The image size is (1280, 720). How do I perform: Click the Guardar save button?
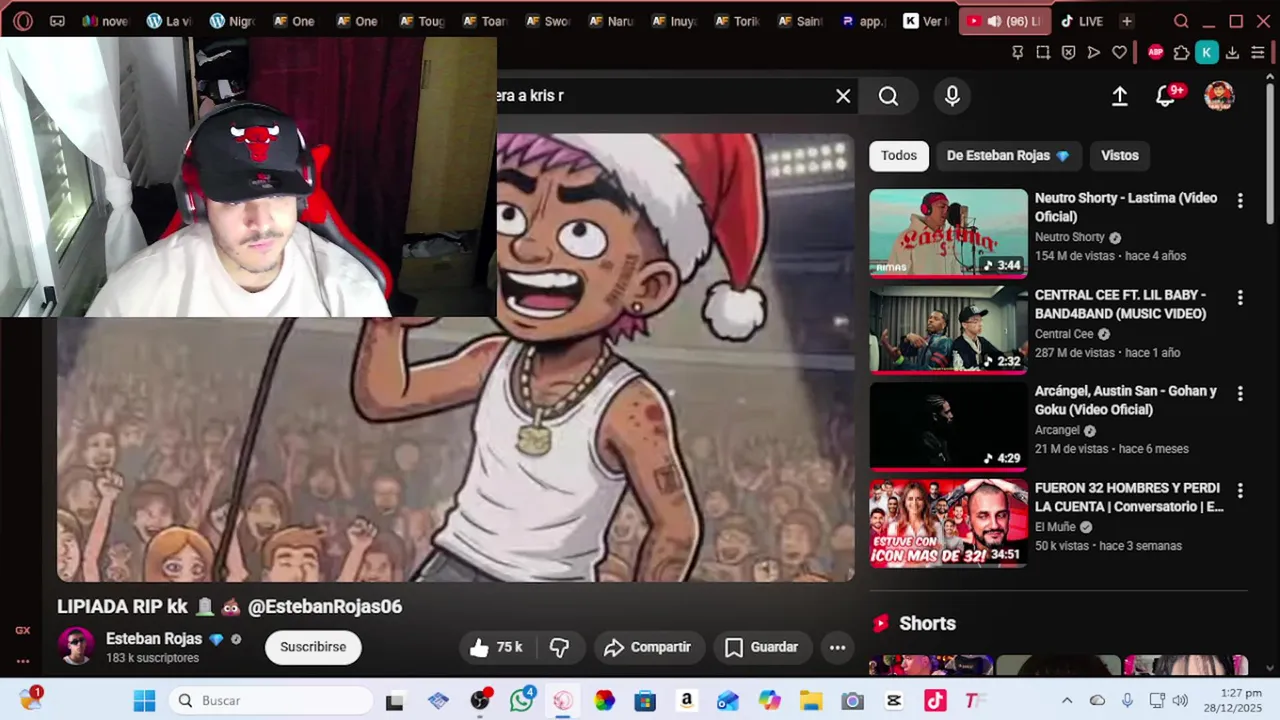tap(762, 648)
